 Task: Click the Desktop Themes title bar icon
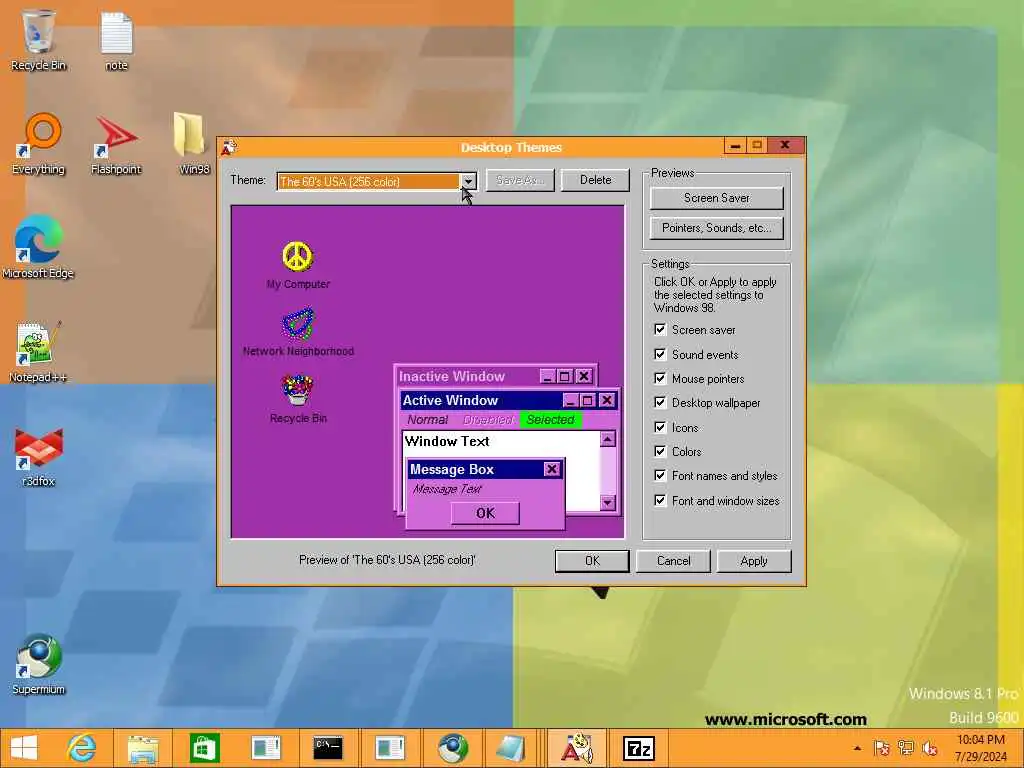[x=229, y=147]
